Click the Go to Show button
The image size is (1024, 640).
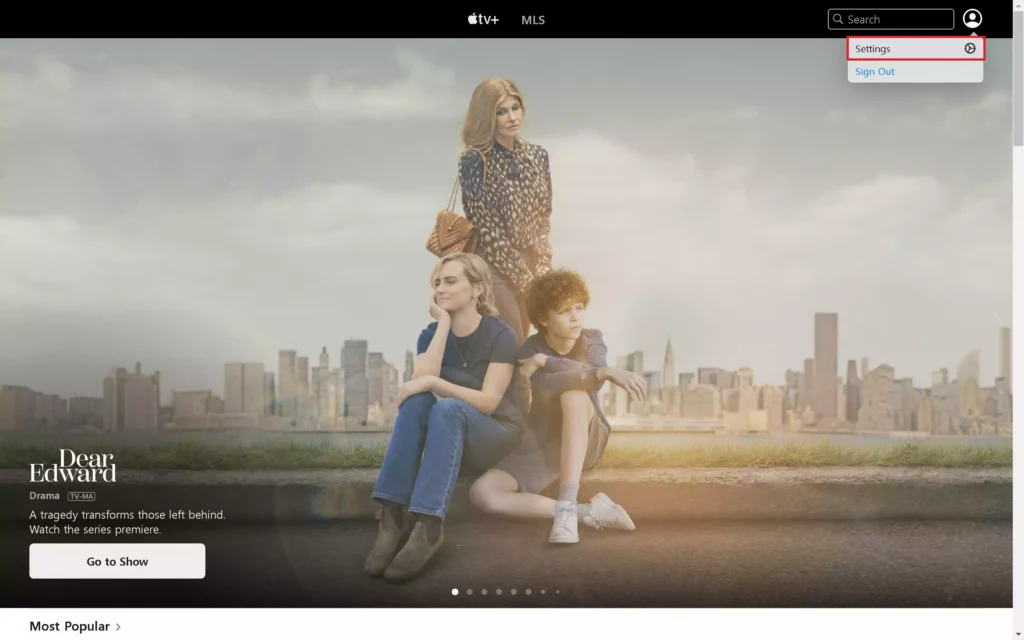[x=117, y=561]
